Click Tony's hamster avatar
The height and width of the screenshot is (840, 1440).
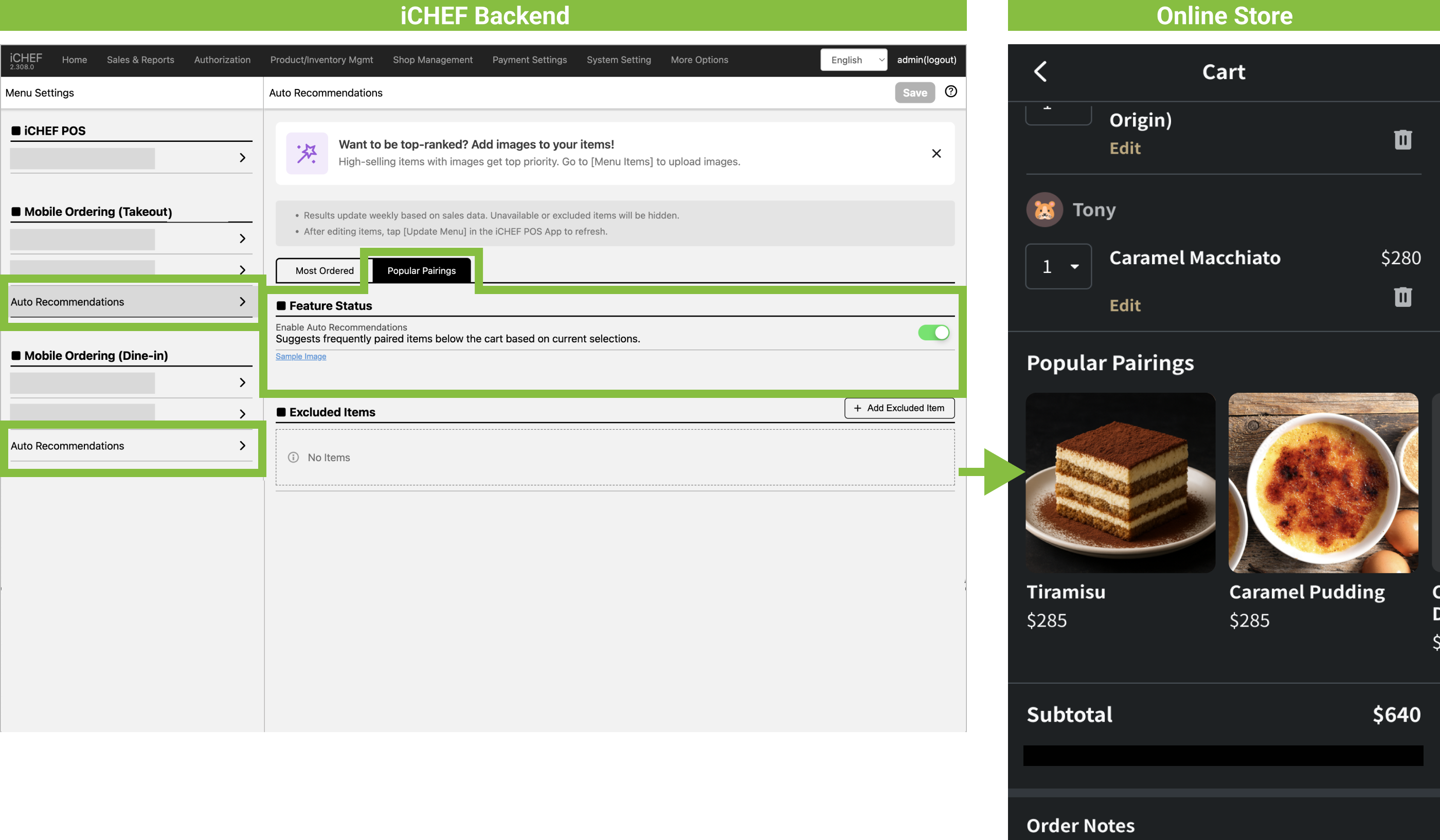pyautogui.click(x=1044, y=210)
